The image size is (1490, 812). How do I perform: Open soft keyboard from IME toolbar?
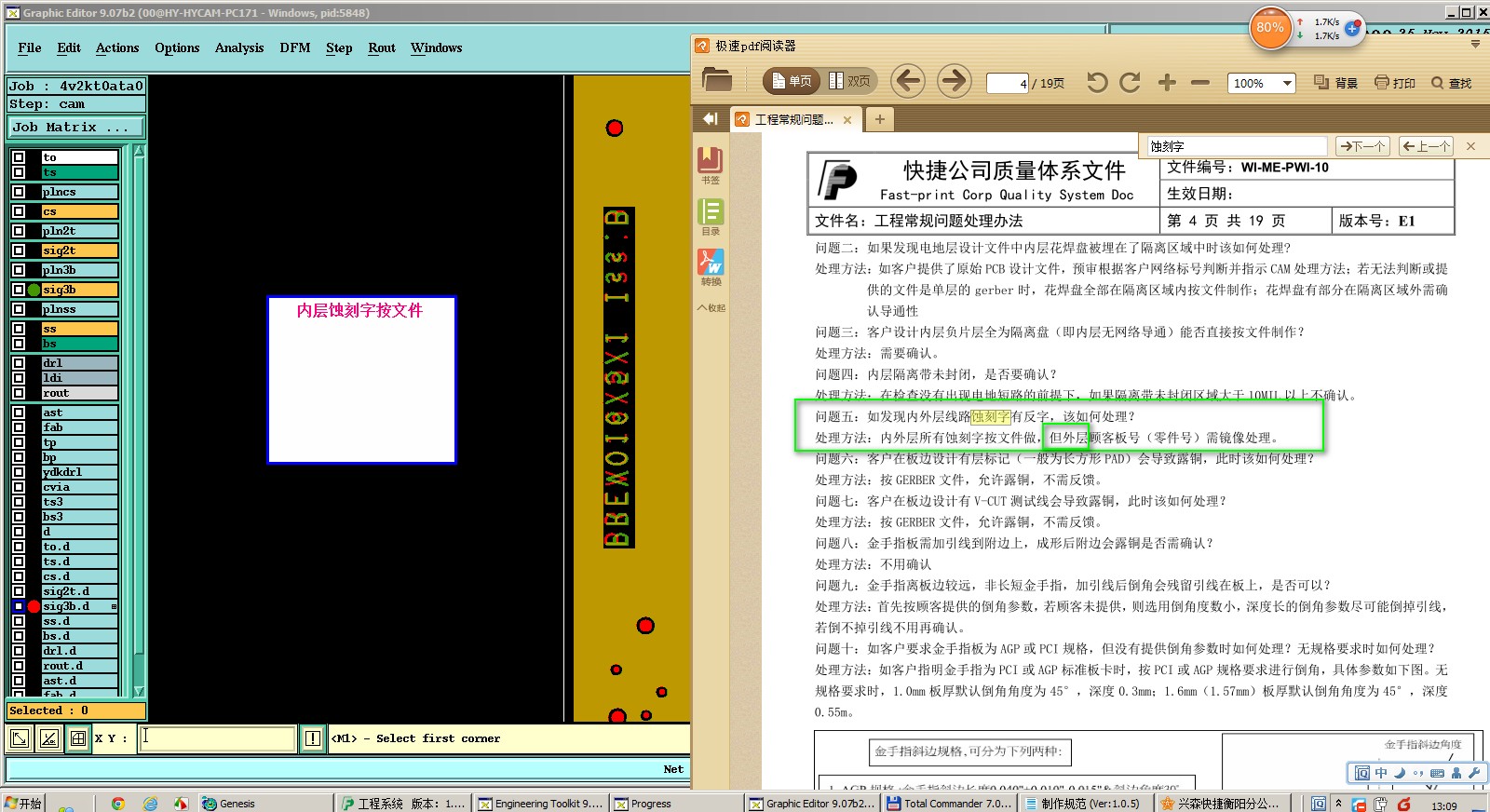click(x=1437, y=773)
